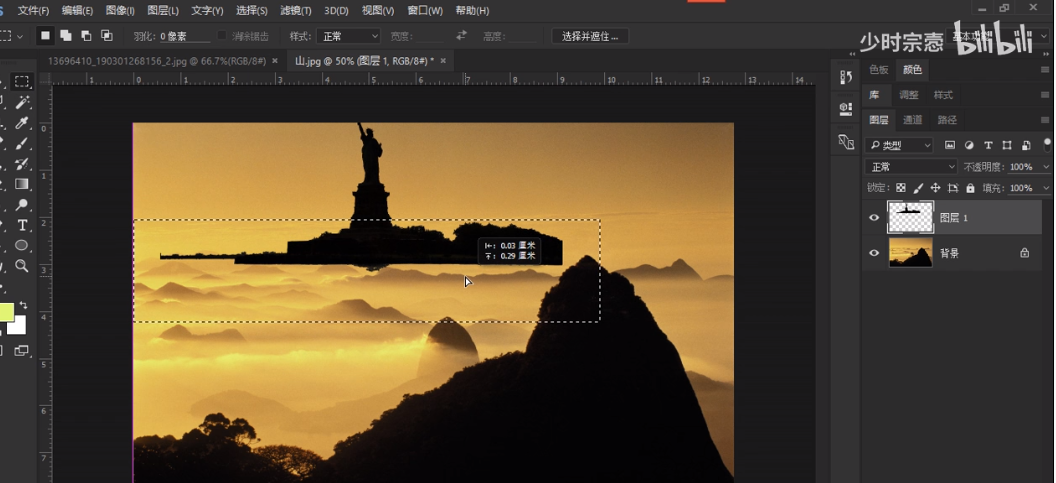Screen dimensions: 1056x483
Task: Open the 图像(I) menu
Action: pos(121,11)
